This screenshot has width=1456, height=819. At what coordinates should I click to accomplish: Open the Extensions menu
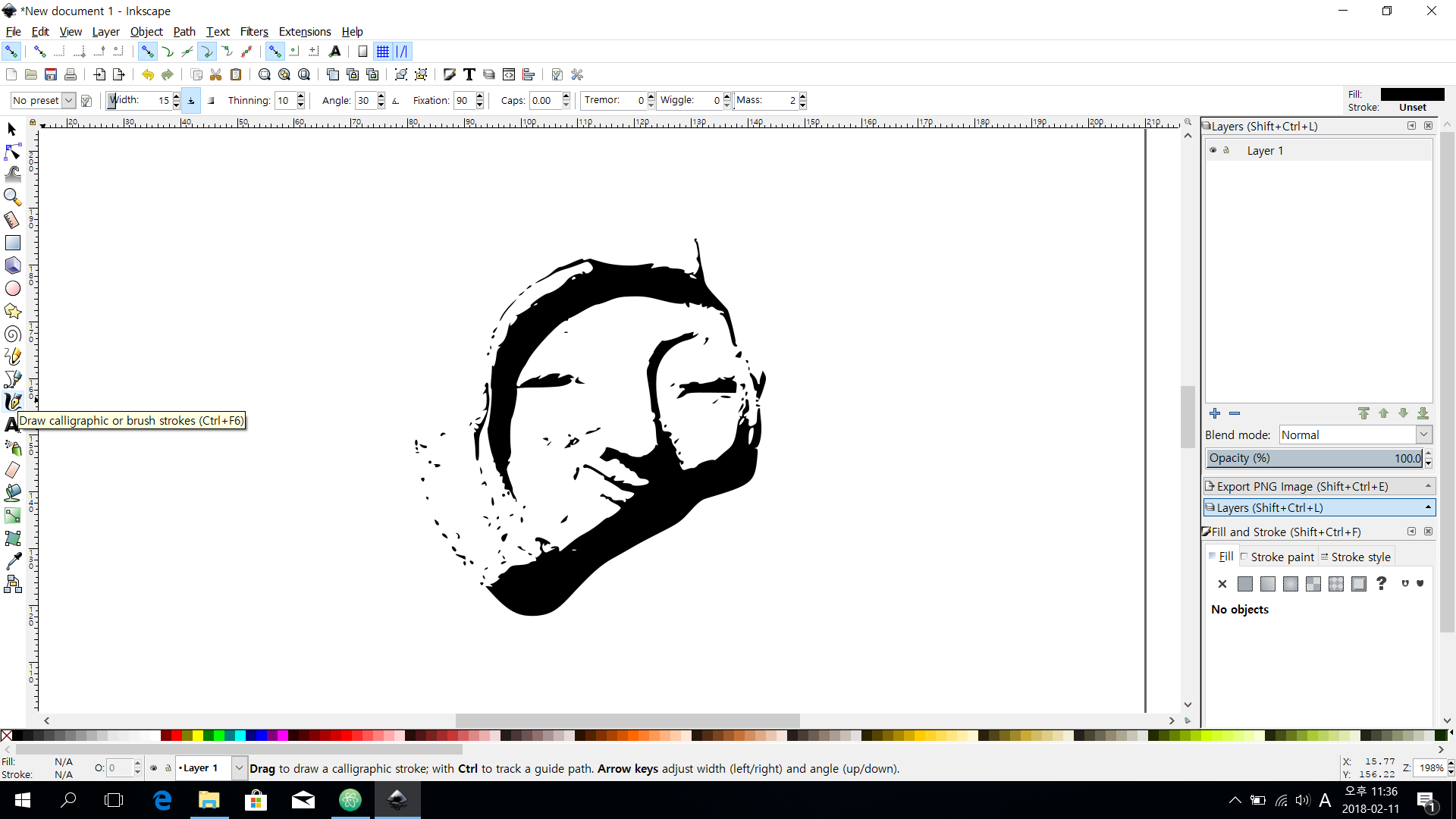tap(305, 31)
